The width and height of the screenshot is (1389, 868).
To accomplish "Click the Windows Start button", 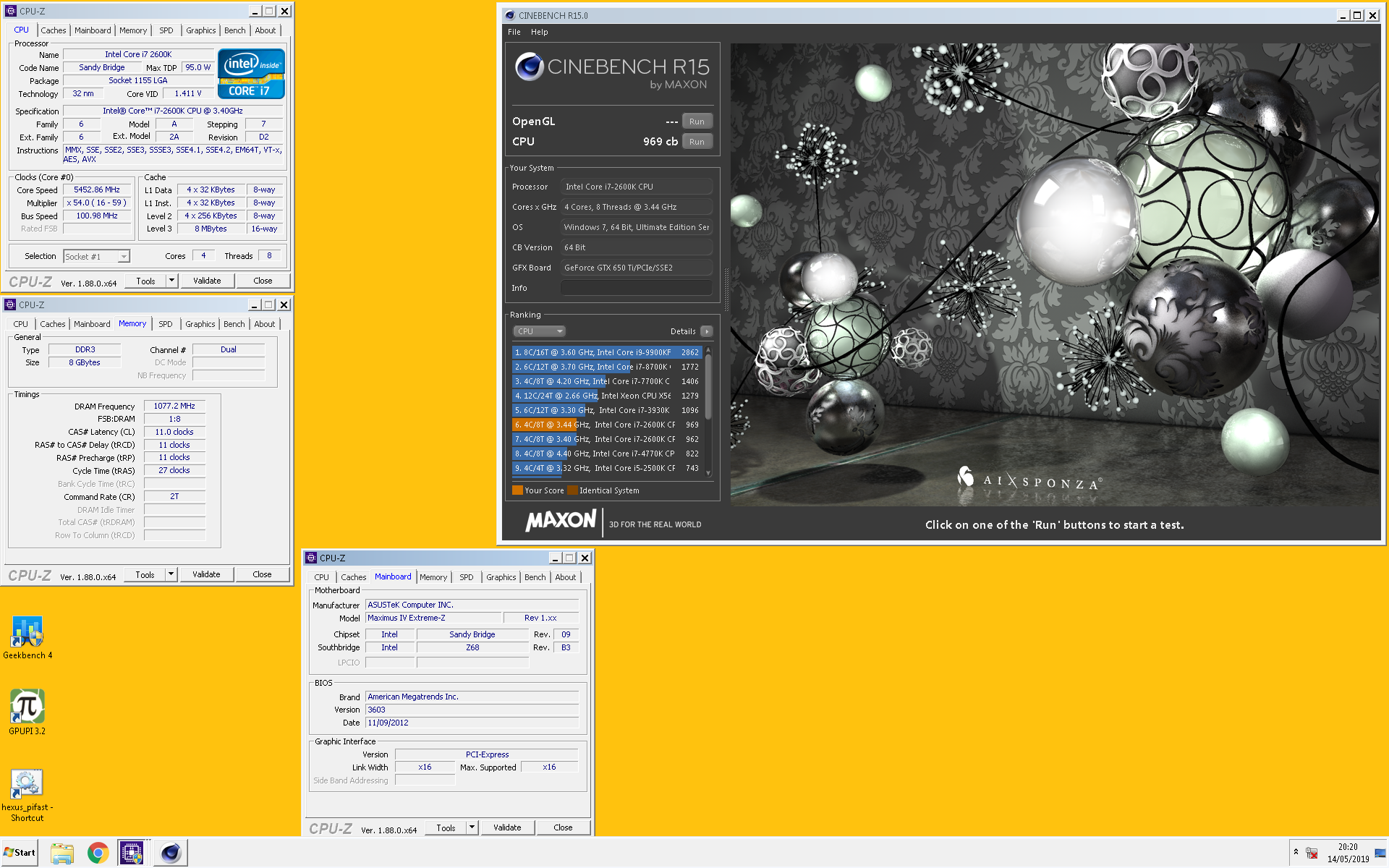I will click(20, 853).
